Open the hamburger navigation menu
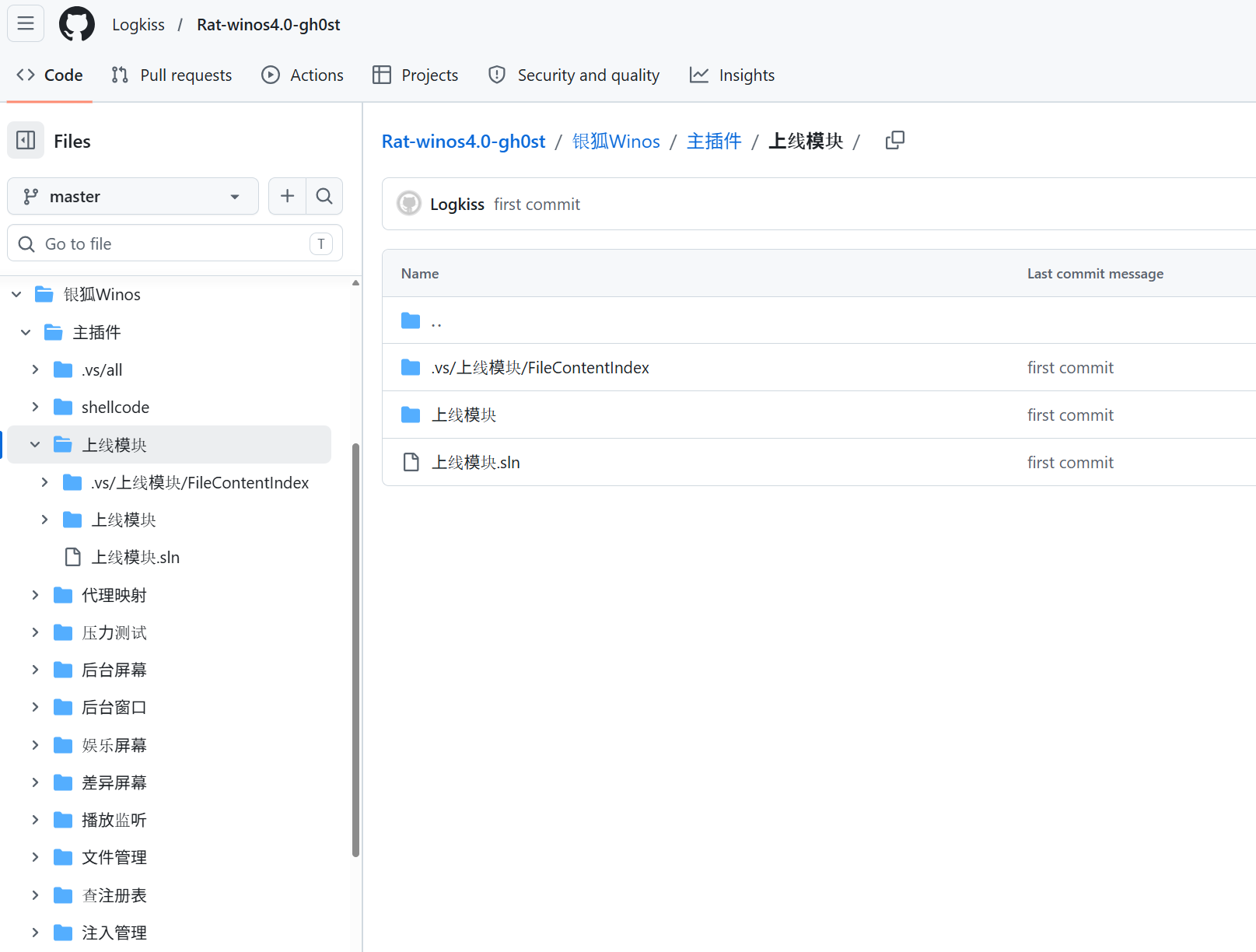The width and height of the screenshot is (1256, 952). pos(26,23)
